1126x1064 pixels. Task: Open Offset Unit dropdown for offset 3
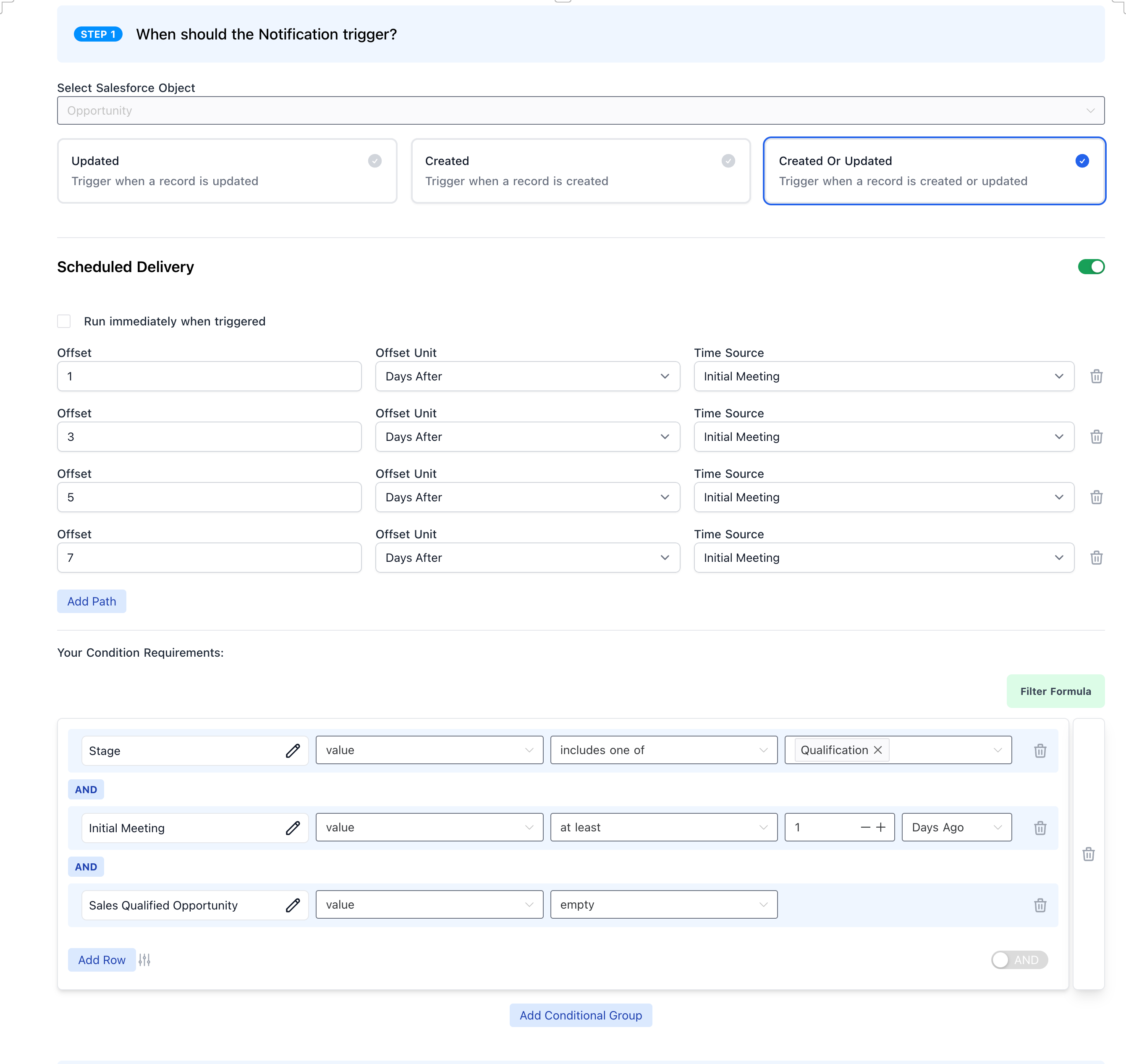tap(527, 437)
